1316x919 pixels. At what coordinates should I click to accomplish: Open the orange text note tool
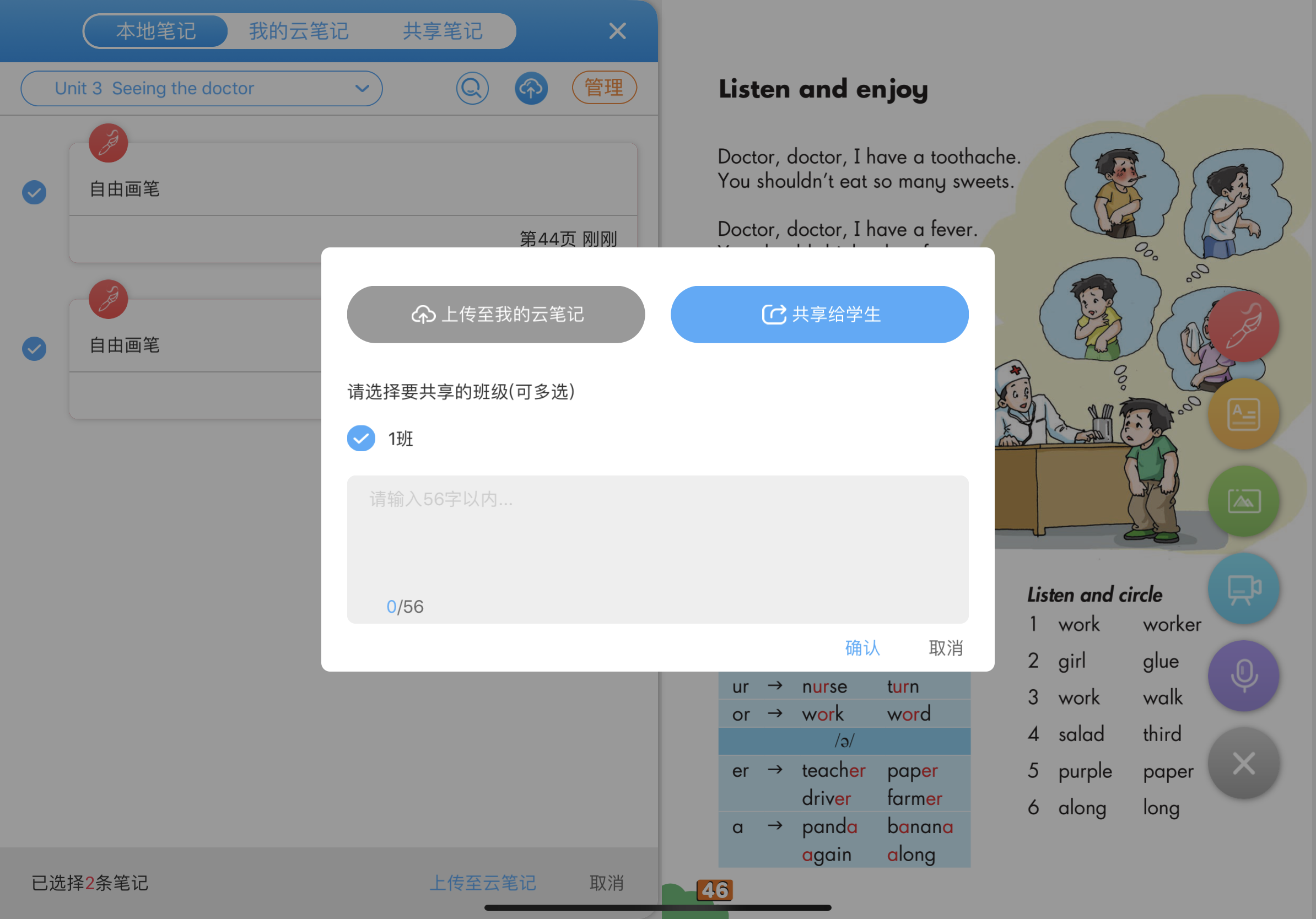tap(1243, 414)
